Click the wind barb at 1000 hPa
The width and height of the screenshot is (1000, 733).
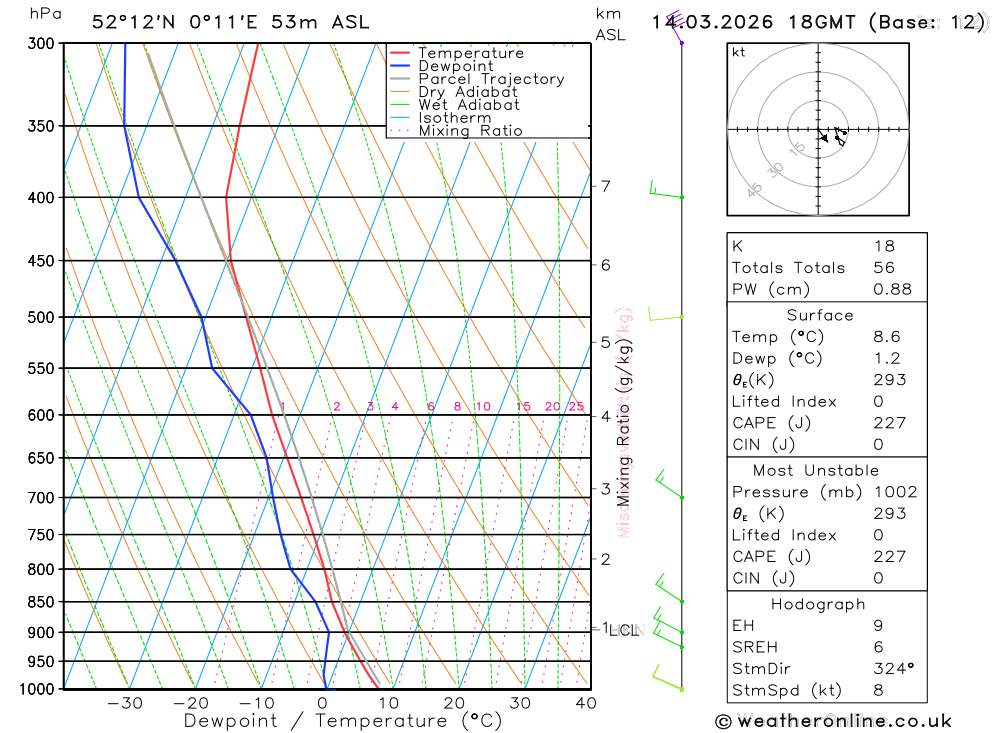tap(667, 678)
